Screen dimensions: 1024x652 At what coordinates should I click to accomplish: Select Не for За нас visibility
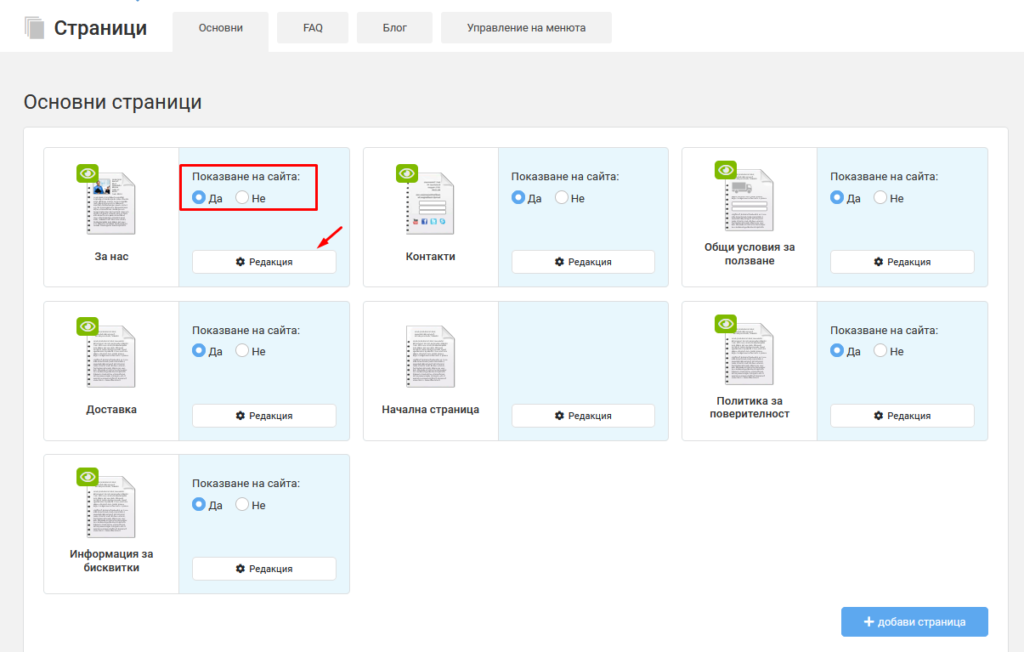click(x=242, y=197)
